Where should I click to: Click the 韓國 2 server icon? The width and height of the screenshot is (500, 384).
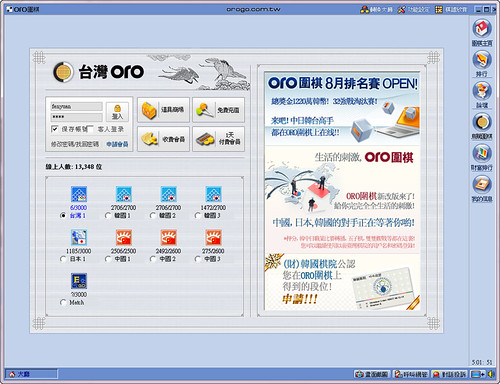click(168, 194)
